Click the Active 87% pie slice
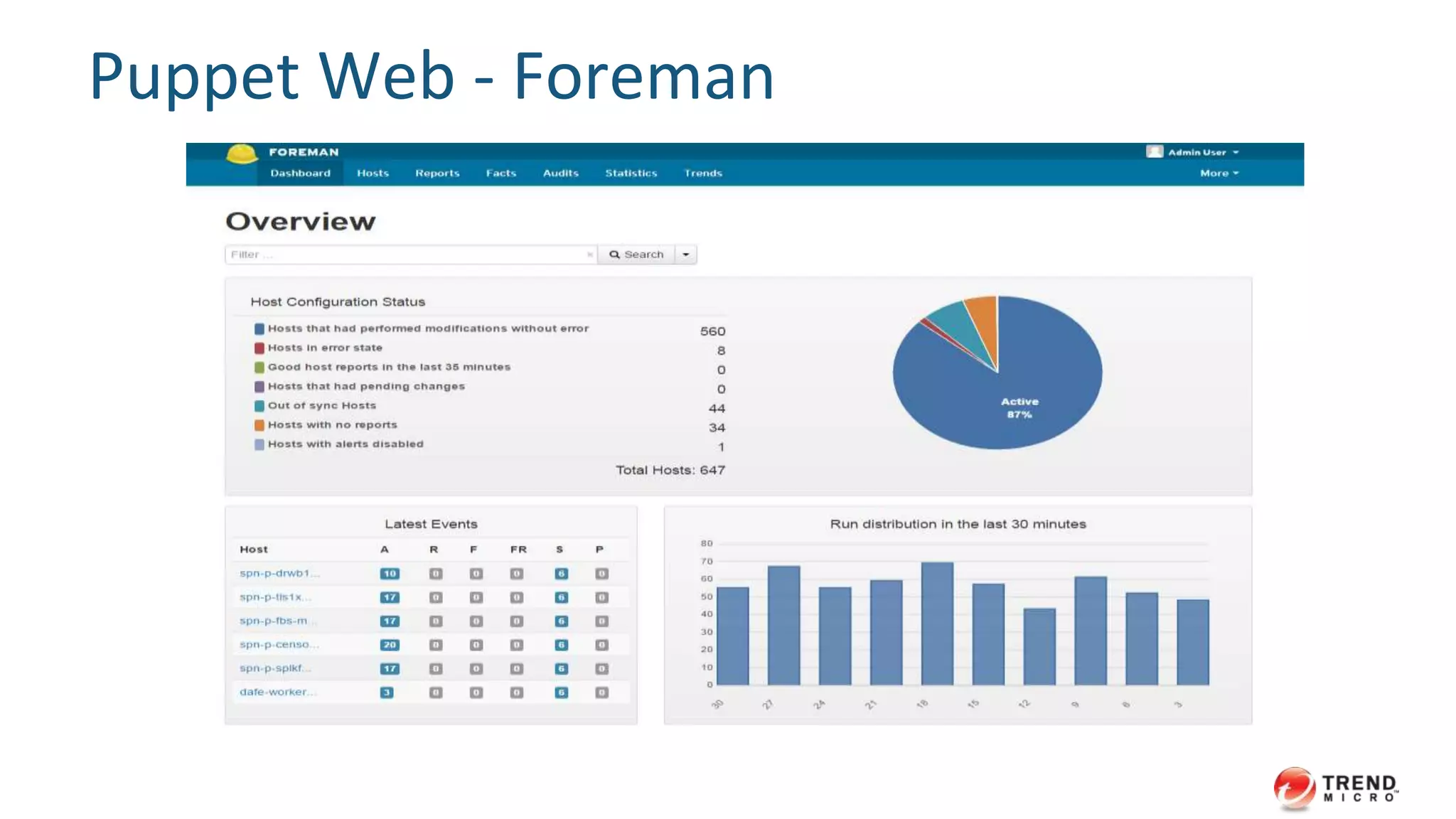Screen dimensions: 1456x819 (x=1019, y=408)
